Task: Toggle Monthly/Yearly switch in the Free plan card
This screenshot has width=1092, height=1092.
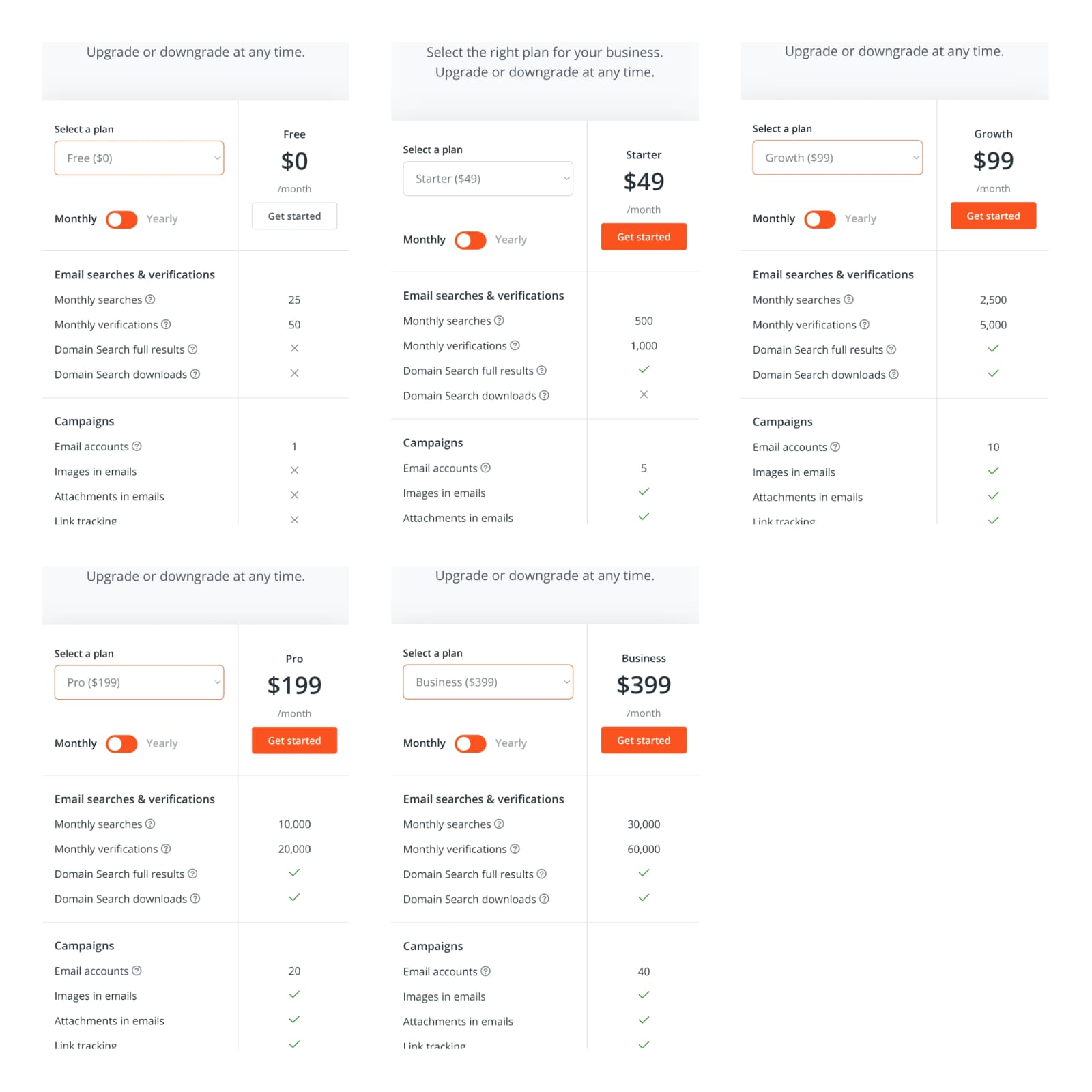Action: [121, 219]
